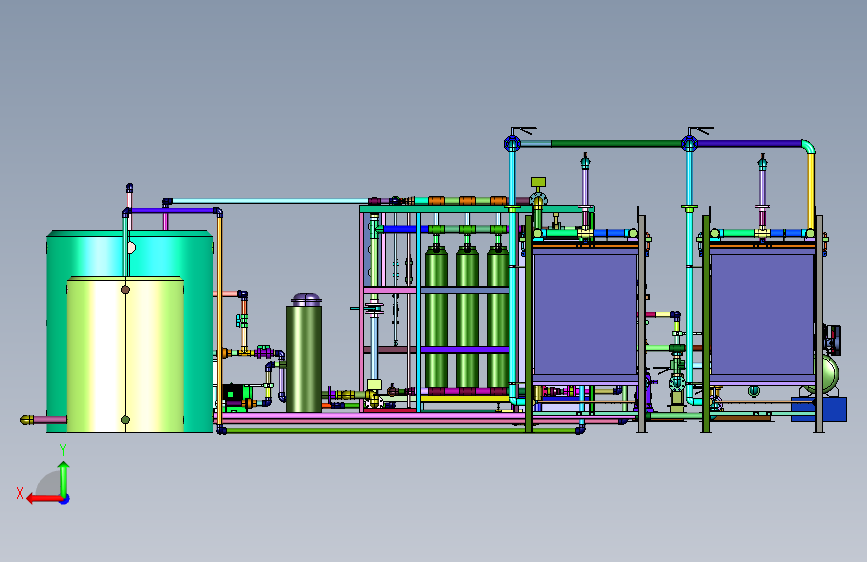Click the left blue overhead pipe tee fitting
The image size is (867, 562).
(x=513, y=144)
